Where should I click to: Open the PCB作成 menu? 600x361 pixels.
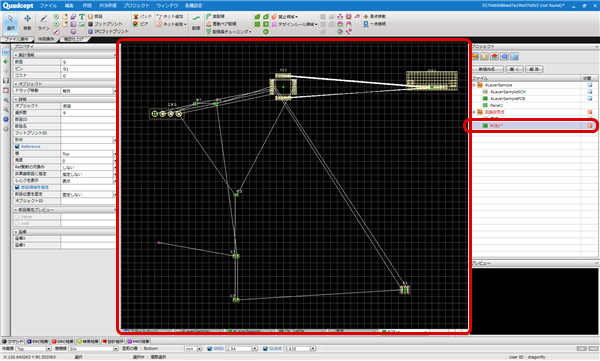[108, 6]
